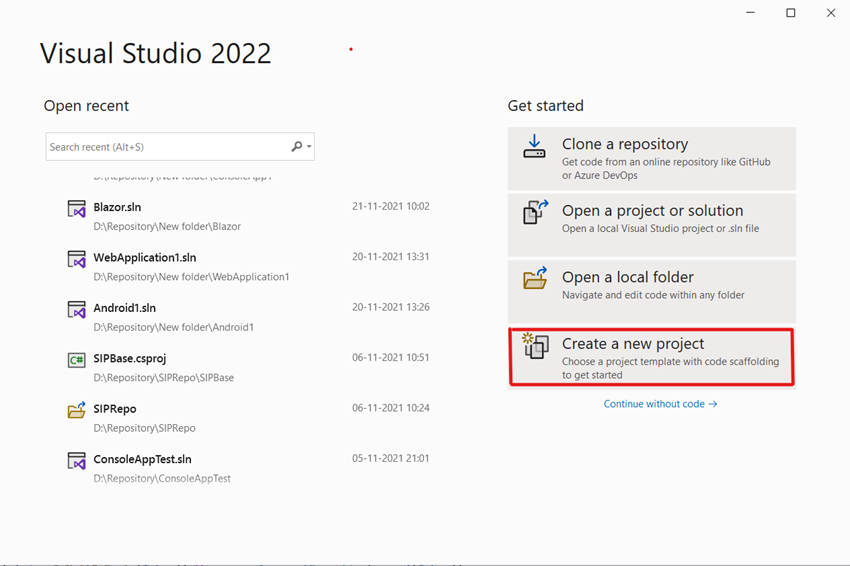The image size is (850, 566).
Task: Click the Blazor.sln solution icon
Action: (x=76, y=209)
